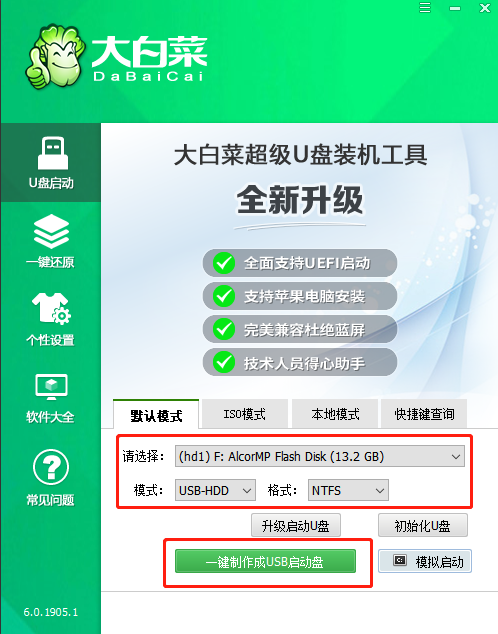This screenshot has height=634, width=498.
Task: Click the 升级启动U盘 button
Action: (295, 525)
